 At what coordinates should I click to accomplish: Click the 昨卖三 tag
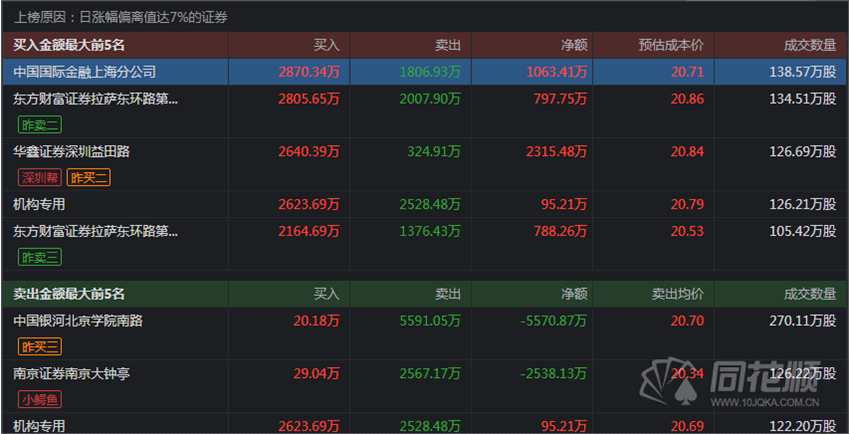pos(40,257)
